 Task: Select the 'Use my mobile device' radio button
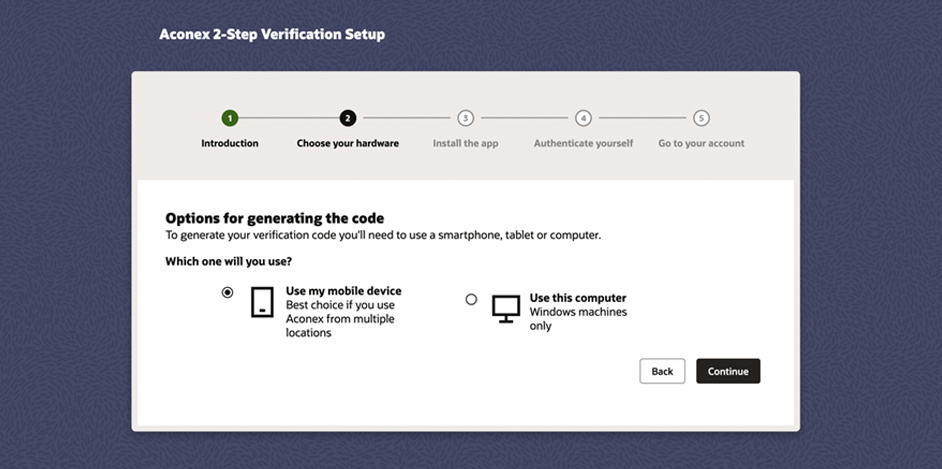pos(227,293)
